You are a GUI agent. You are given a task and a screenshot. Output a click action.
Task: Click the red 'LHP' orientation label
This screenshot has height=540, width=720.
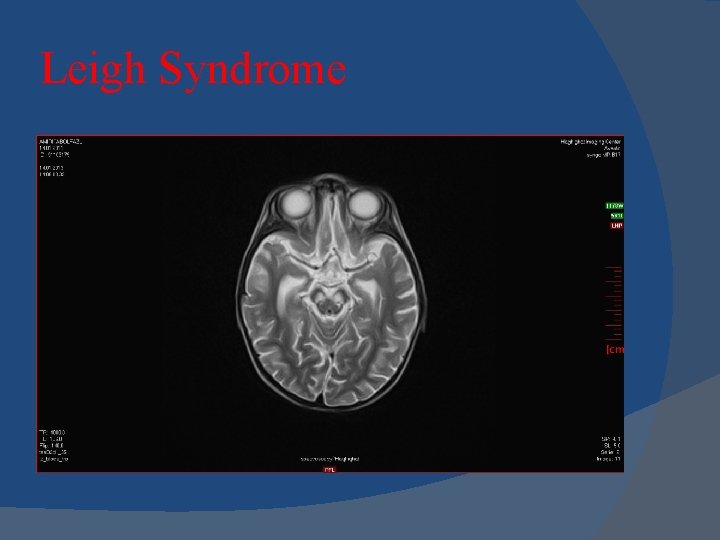616,225
